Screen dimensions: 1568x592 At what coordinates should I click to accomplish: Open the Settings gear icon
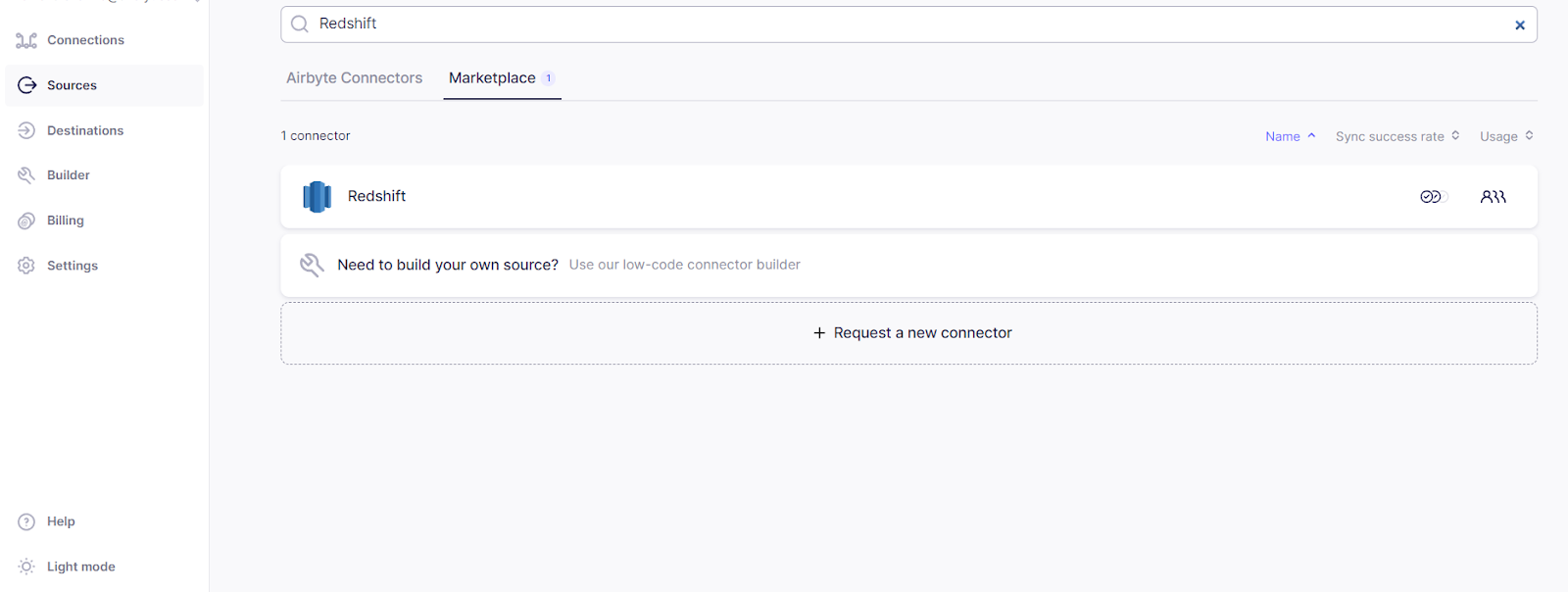pos(26,266)
